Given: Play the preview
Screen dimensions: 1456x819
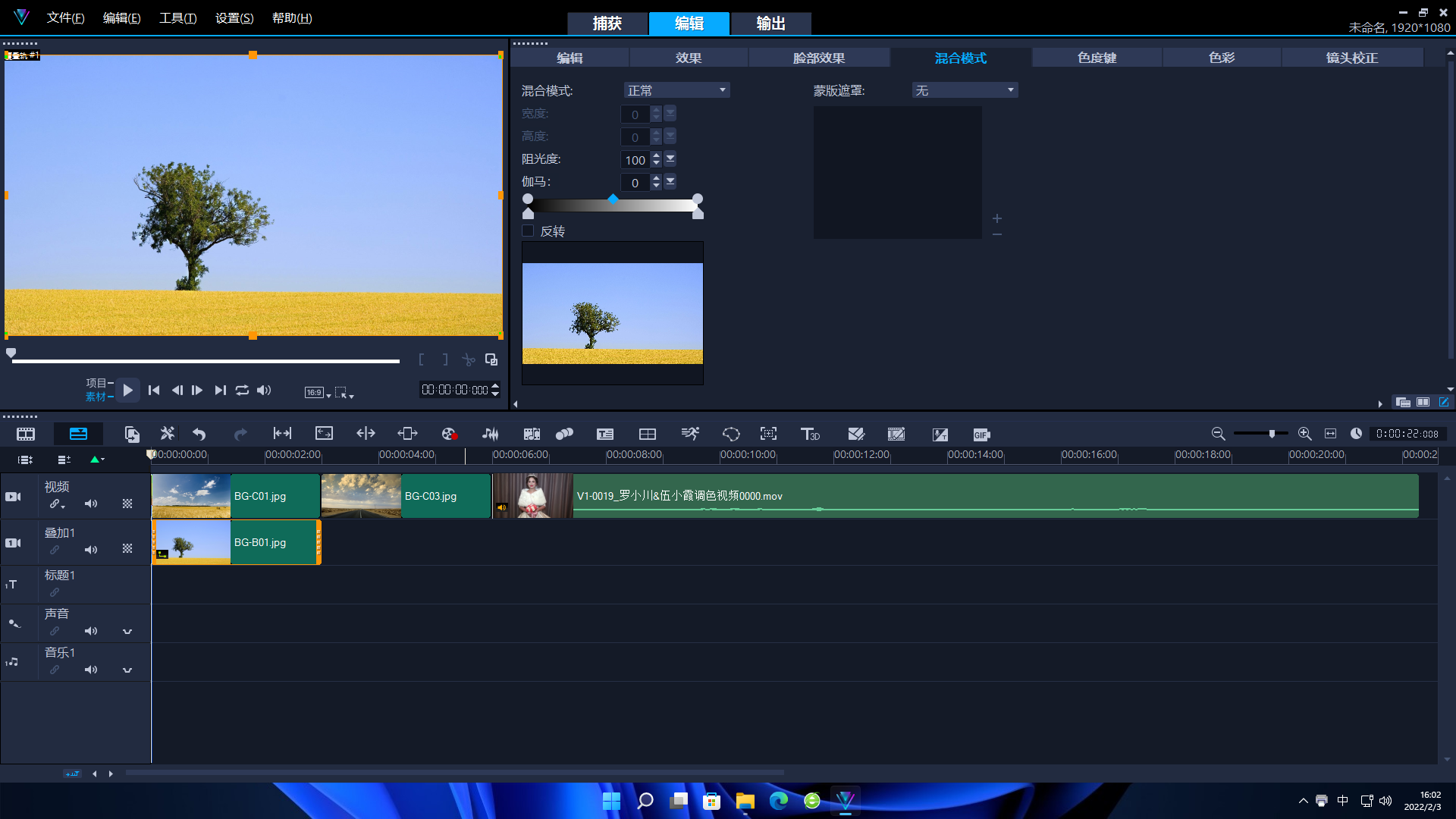Looking at the screenshot, I should pyautogui.click(x=127, y=390).
